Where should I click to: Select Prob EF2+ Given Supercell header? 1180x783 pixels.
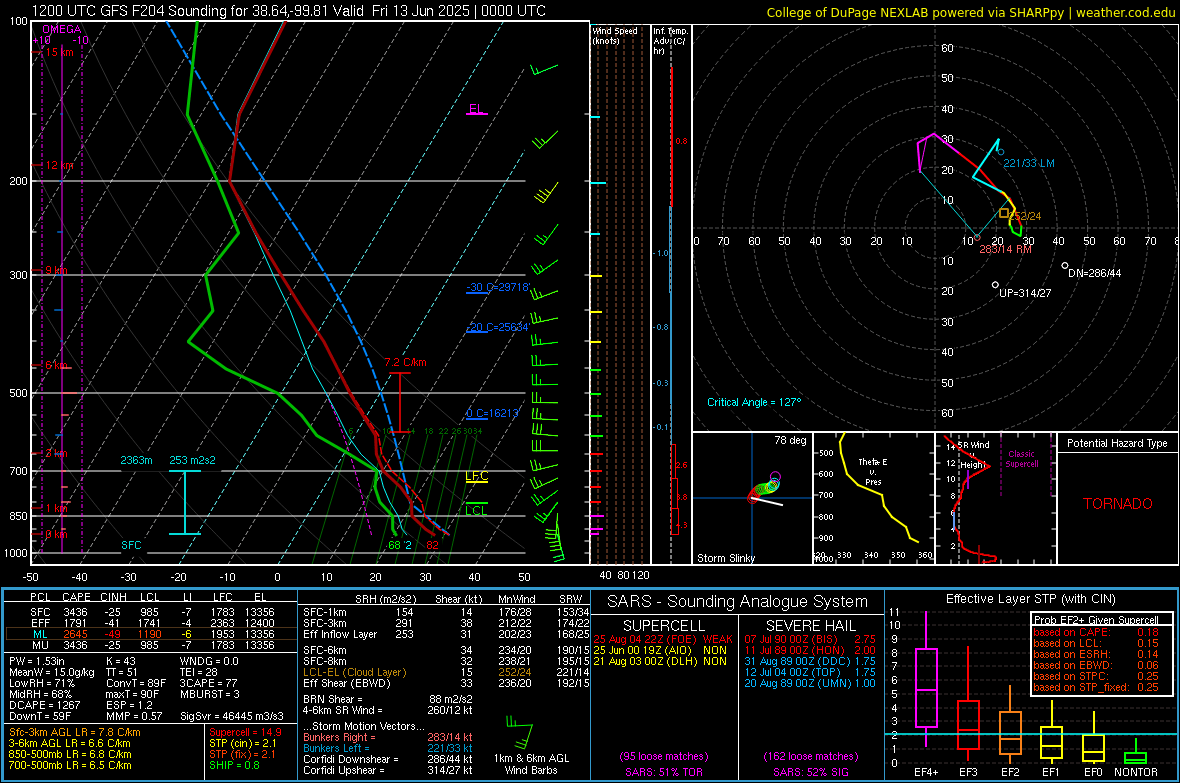point(1096,620)
